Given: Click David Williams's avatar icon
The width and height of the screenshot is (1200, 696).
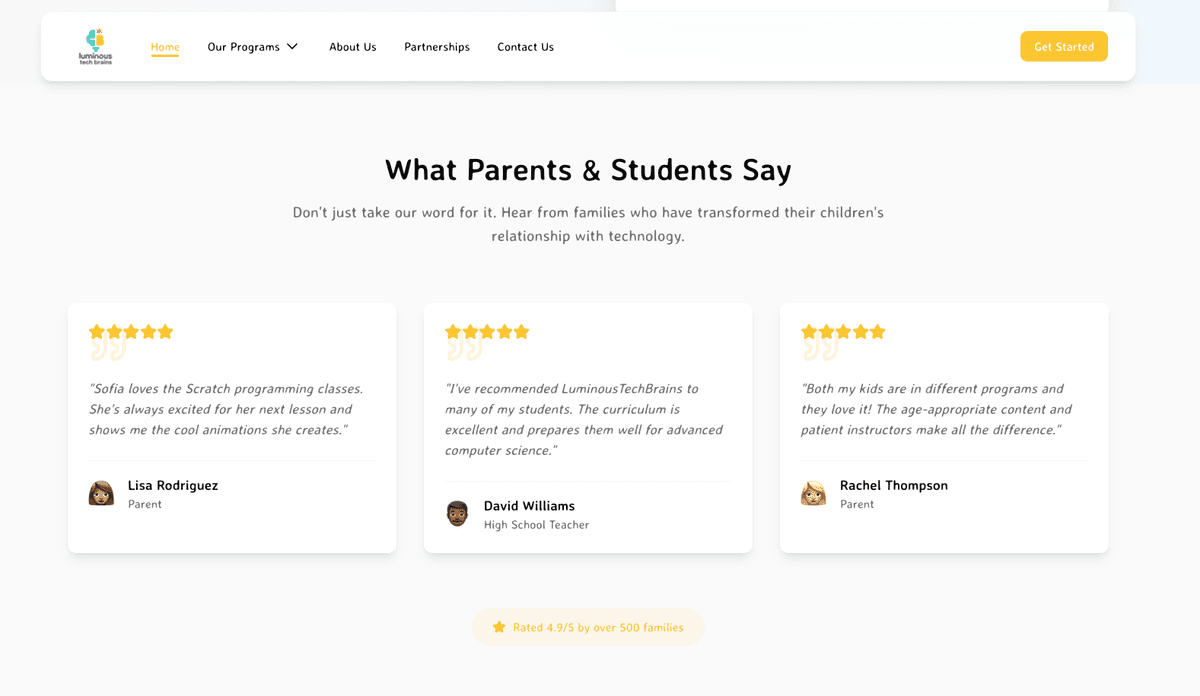Looking at the screenshot, I should [457, 514].
